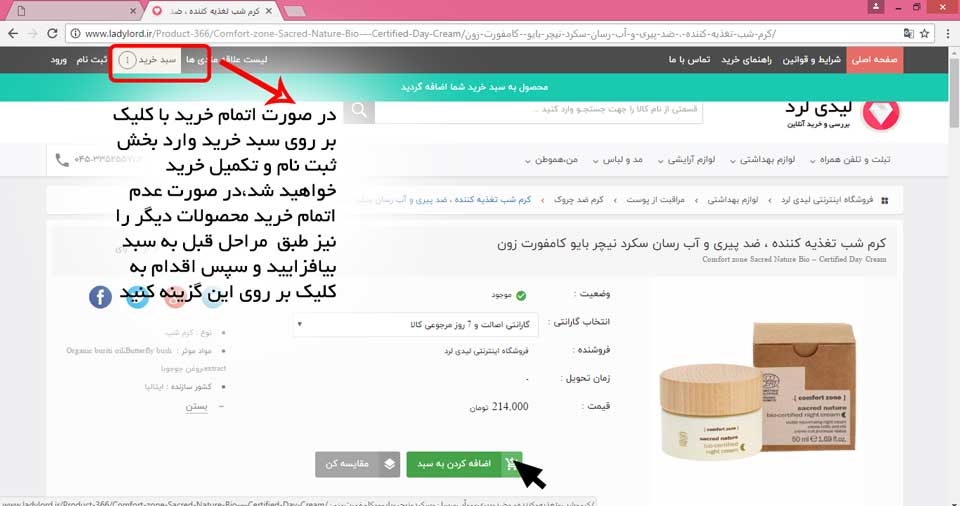The height and width of the screenshot is (506, 960).
Task: Click the cart icon on add button
Action: pyautogui.click(x=511, y=464)
